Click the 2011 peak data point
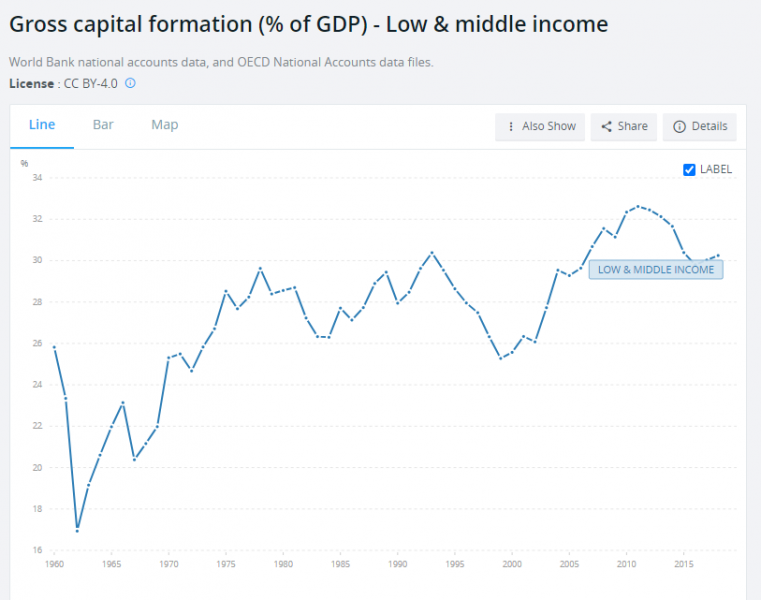The height and width of the screenshot is (600, 761). point(638,206)
